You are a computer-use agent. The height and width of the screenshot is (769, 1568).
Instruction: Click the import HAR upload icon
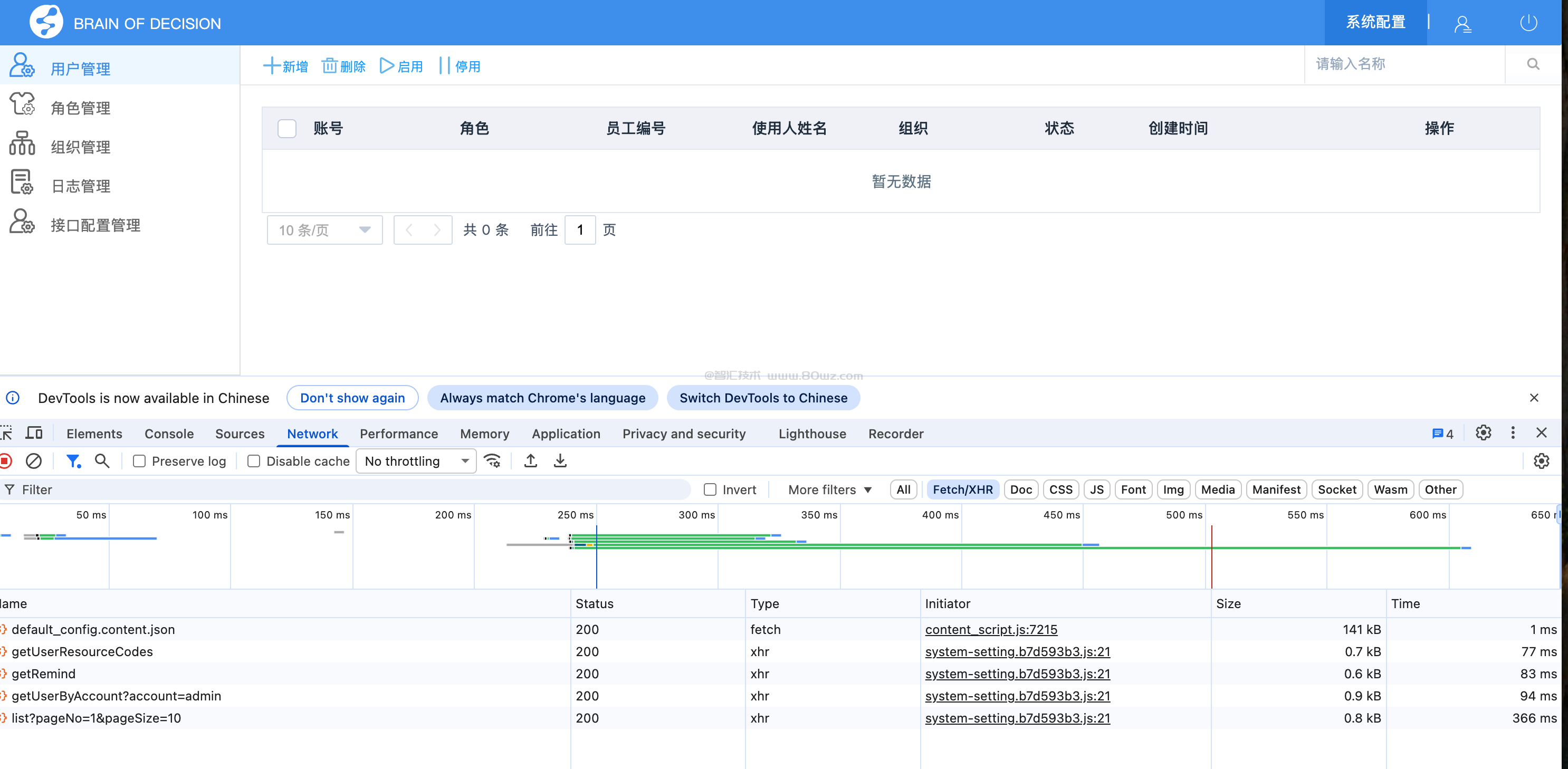coord(530,461)
